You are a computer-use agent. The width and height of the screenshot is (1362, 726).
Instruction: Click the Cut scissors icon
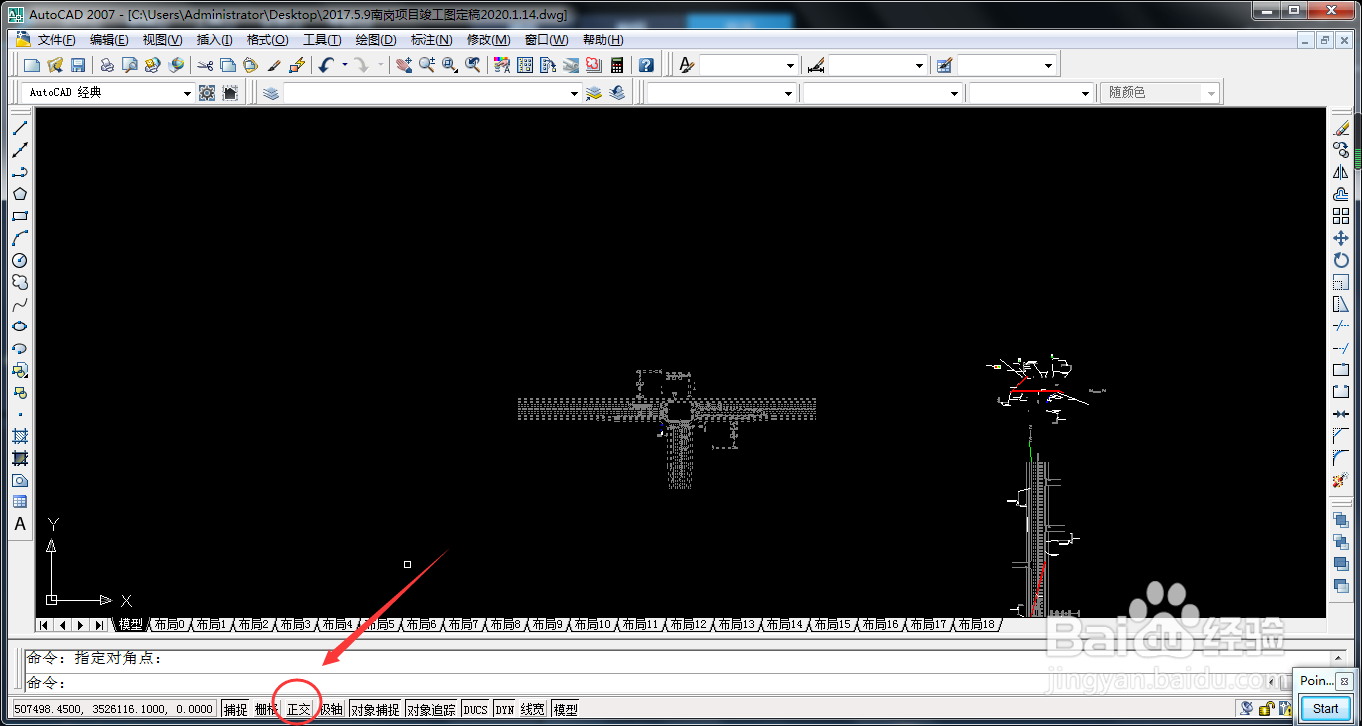205,65
